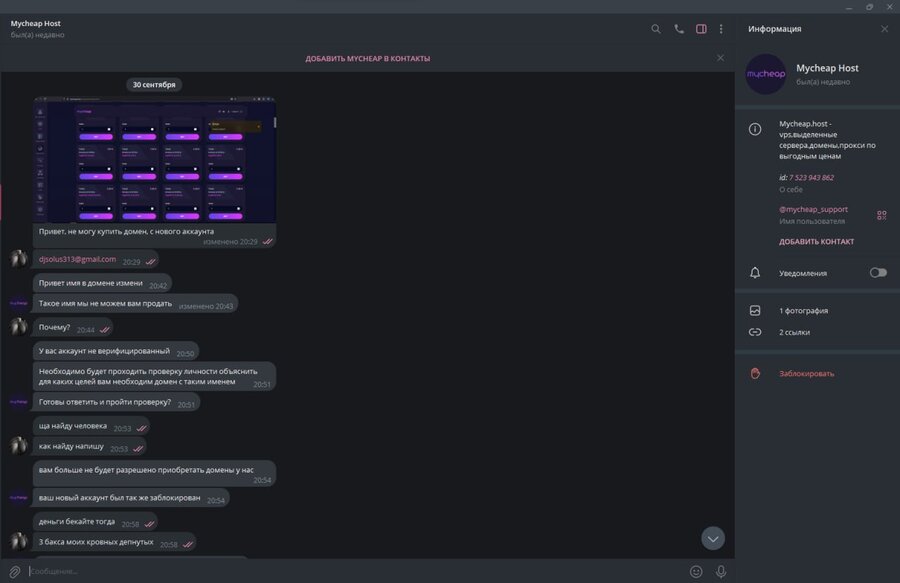Screen dimensions: 900x583
Task: Start a voice call with the phone icon
Action: click(679, 29)
